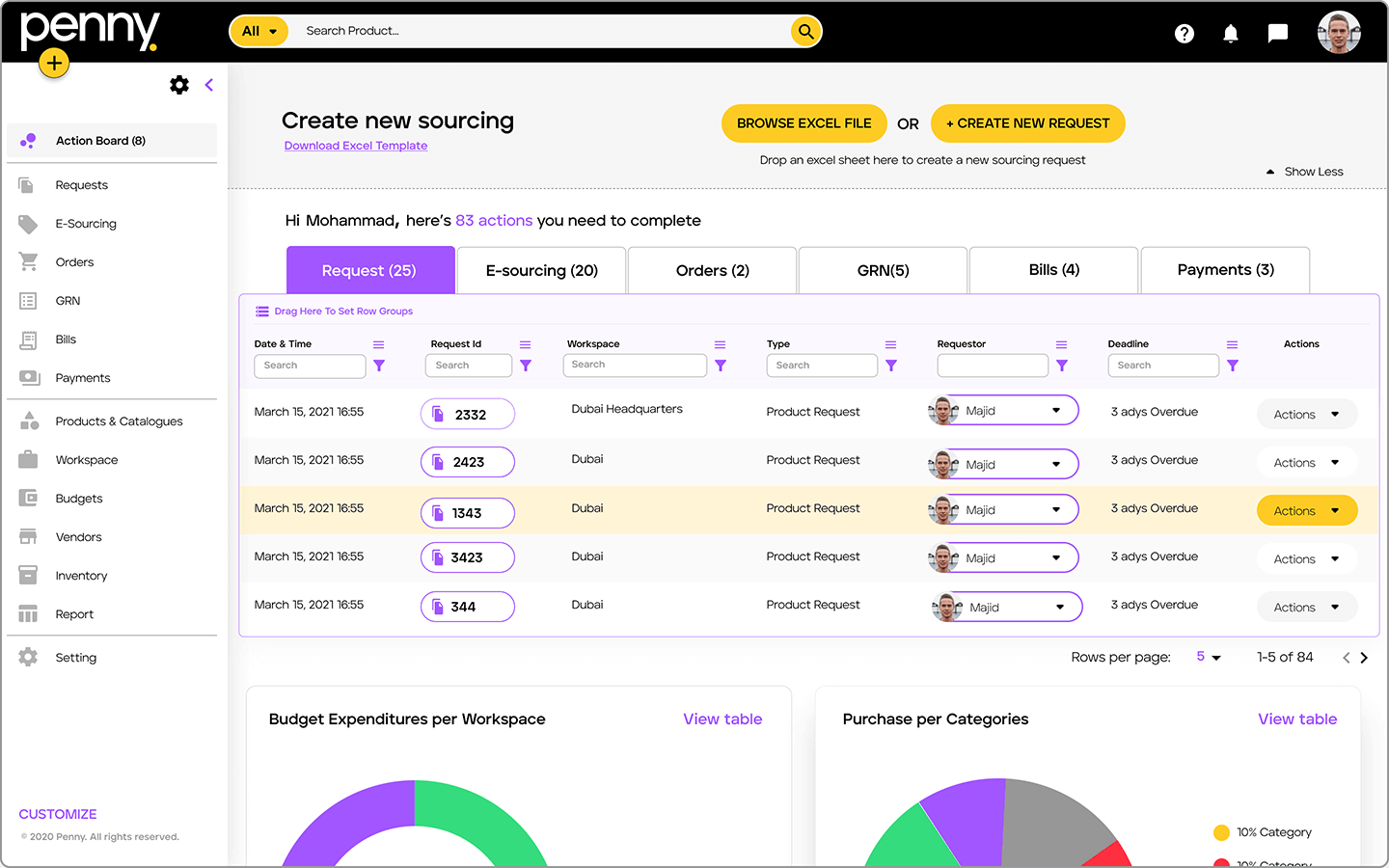1389x868 pixels.
Task: Filter the Date & Time column
Action: click(x=379, y=366)
